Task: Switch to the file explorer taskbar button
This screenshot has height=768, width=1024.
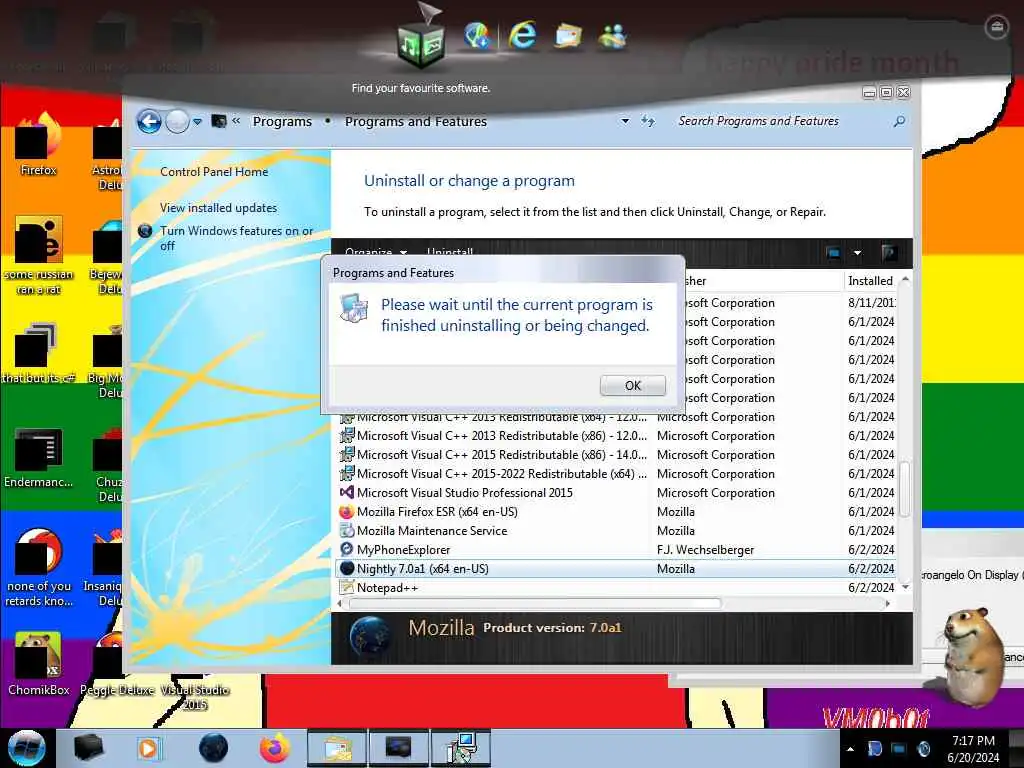Action: tap(336, 748)
